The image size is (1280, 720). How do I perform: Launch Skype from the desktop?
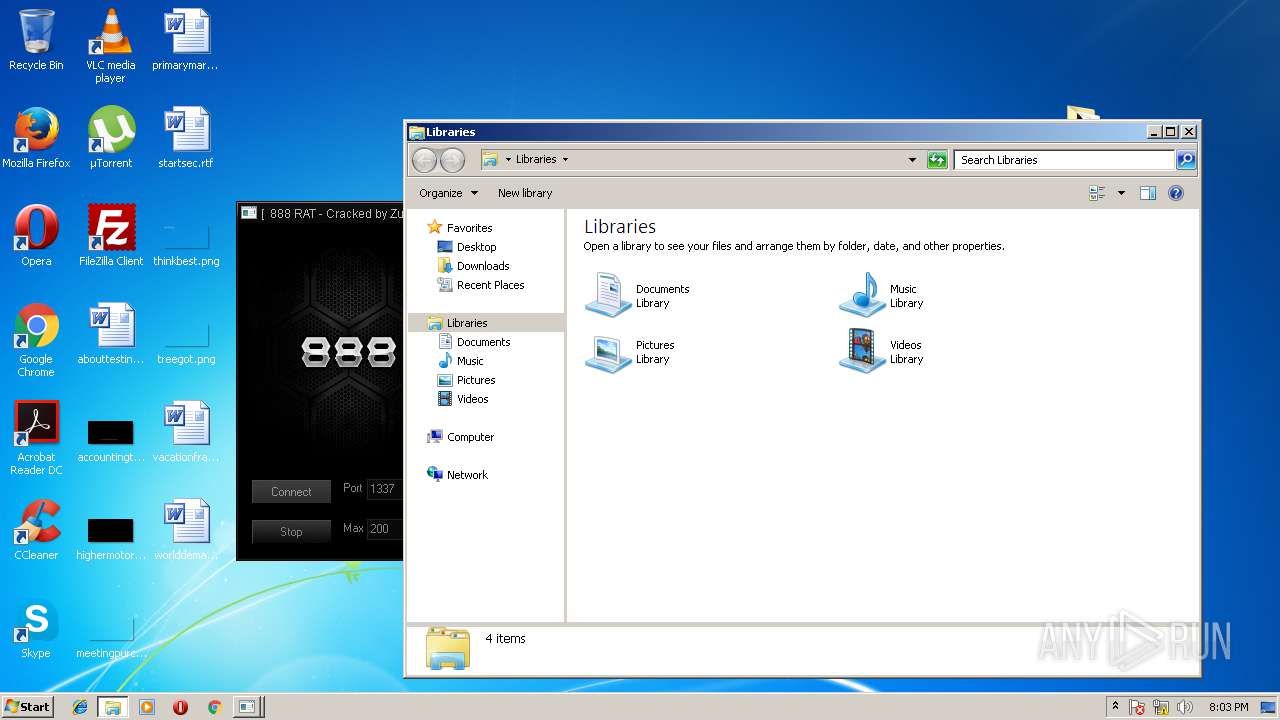click(36, 628)
